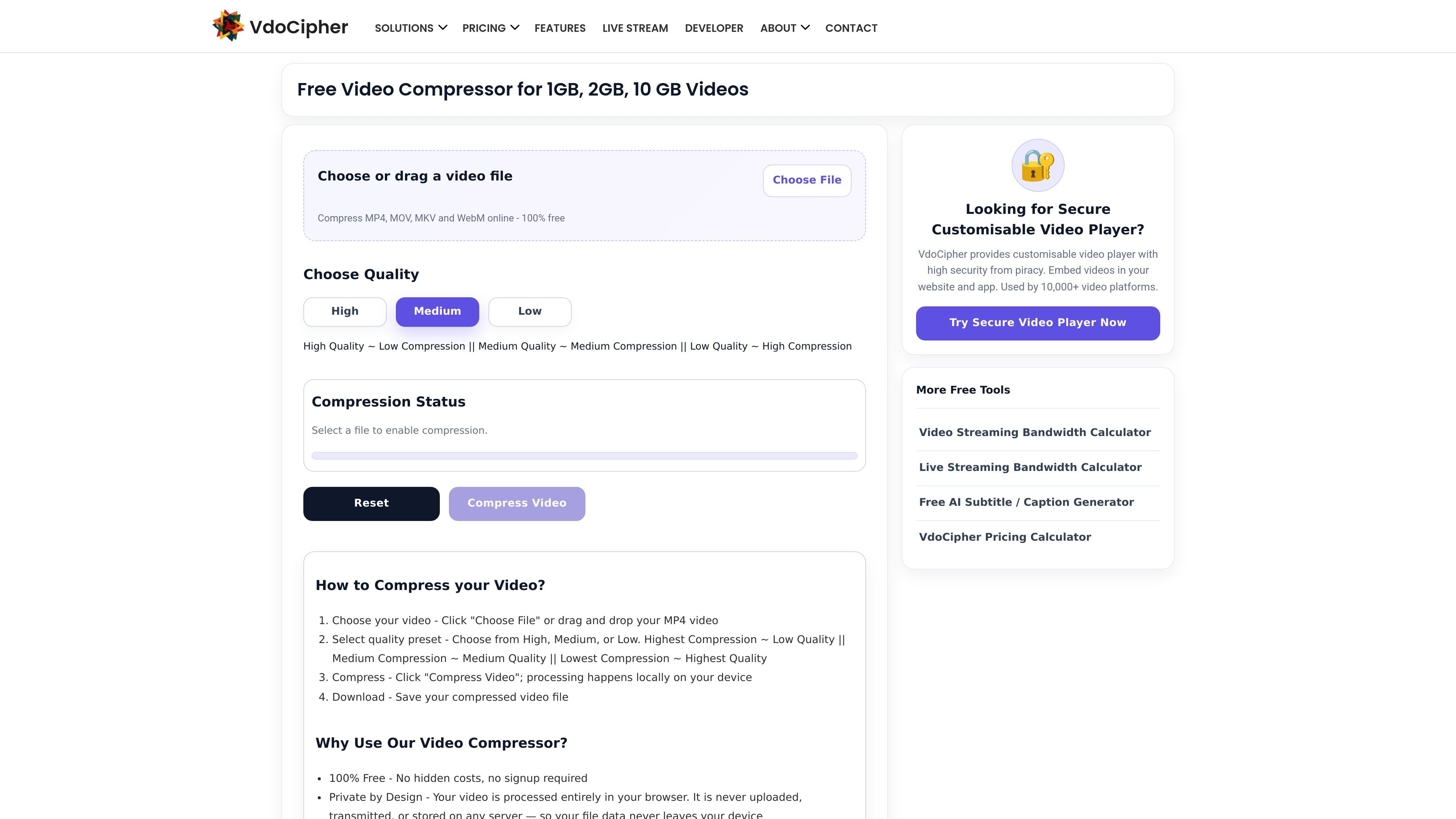Click the "High Quality ~ Low Compression" description line

pos(577,347)
